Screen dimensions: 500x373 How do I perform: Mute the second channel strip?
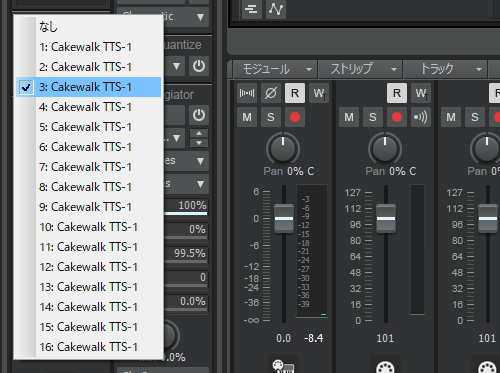[349, 117]
